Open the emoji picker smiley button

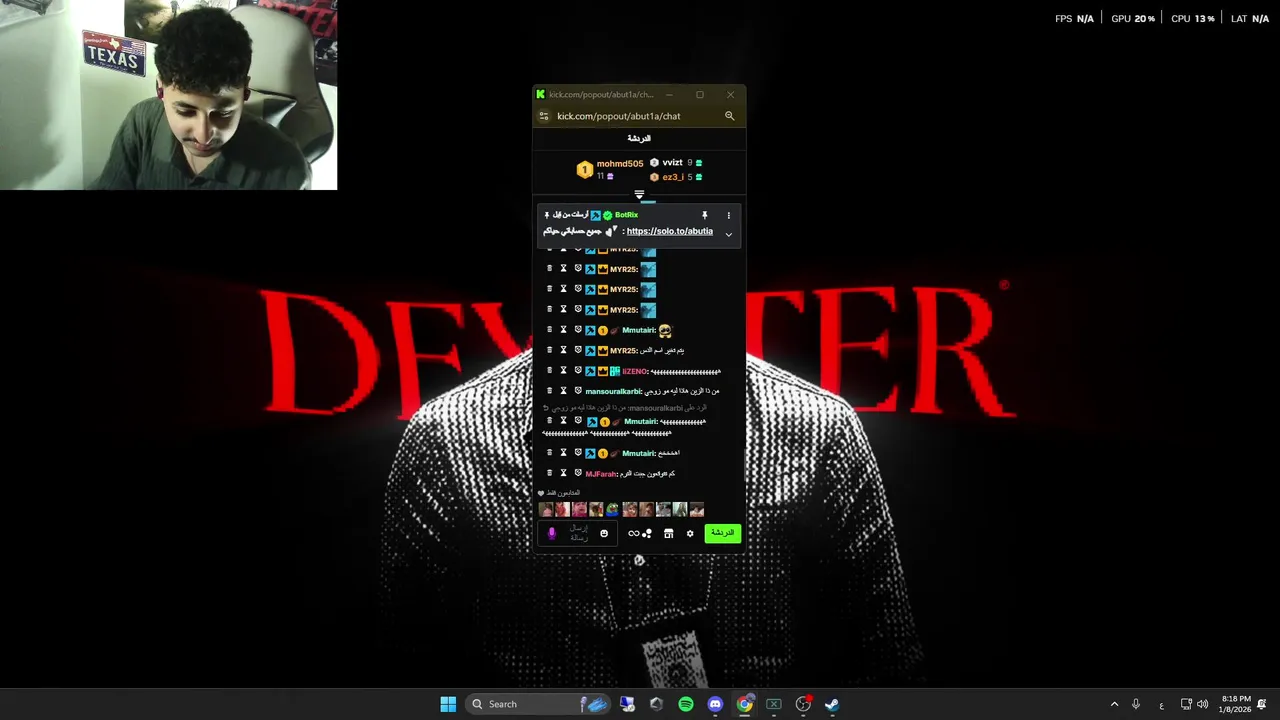[604, 533]
